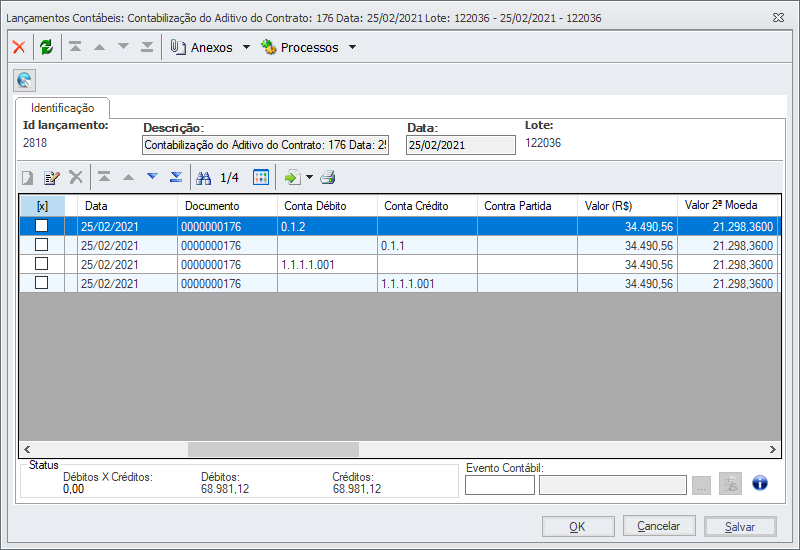
Task: Check the box for row with debit 1.1.1.1.001
Action: (41, 264)
